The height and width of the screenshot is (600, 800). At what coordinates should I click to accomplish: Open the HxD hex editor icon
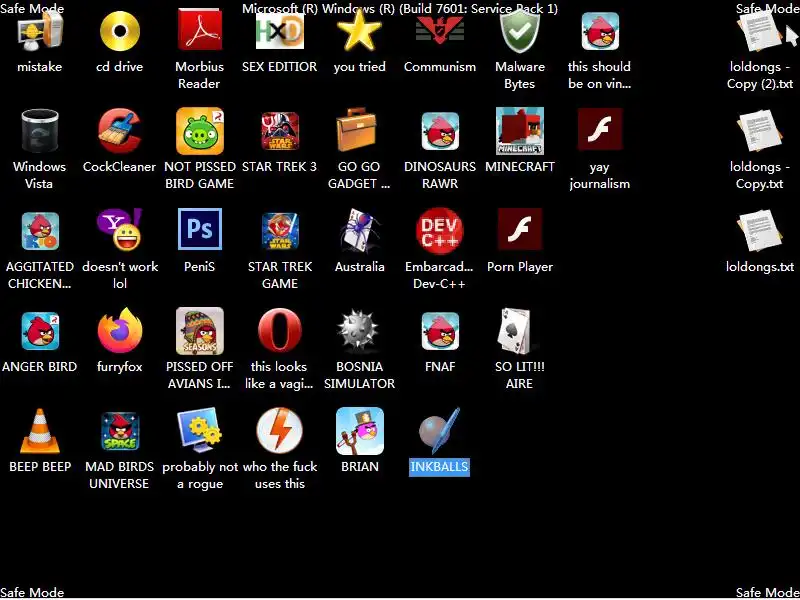(x=280, y=31)
